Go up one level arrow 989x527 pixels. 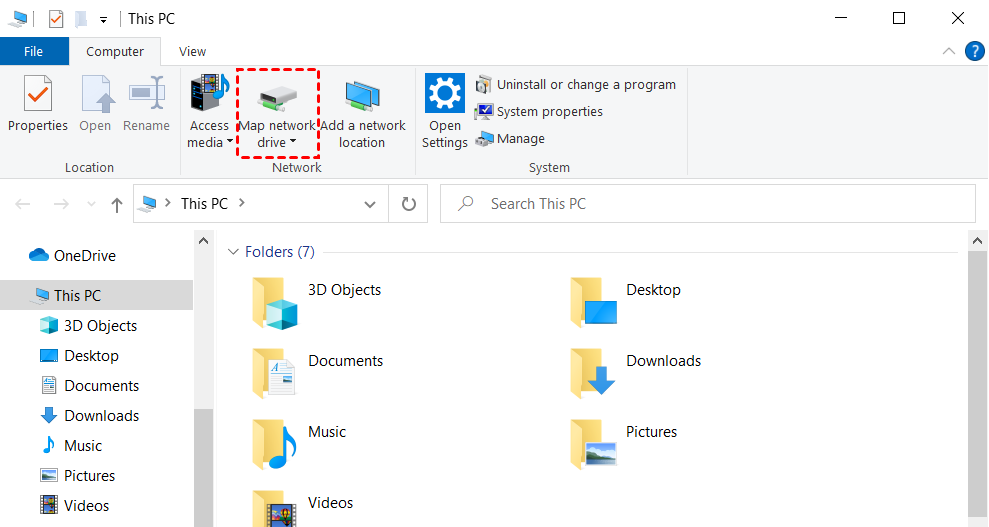117,204
